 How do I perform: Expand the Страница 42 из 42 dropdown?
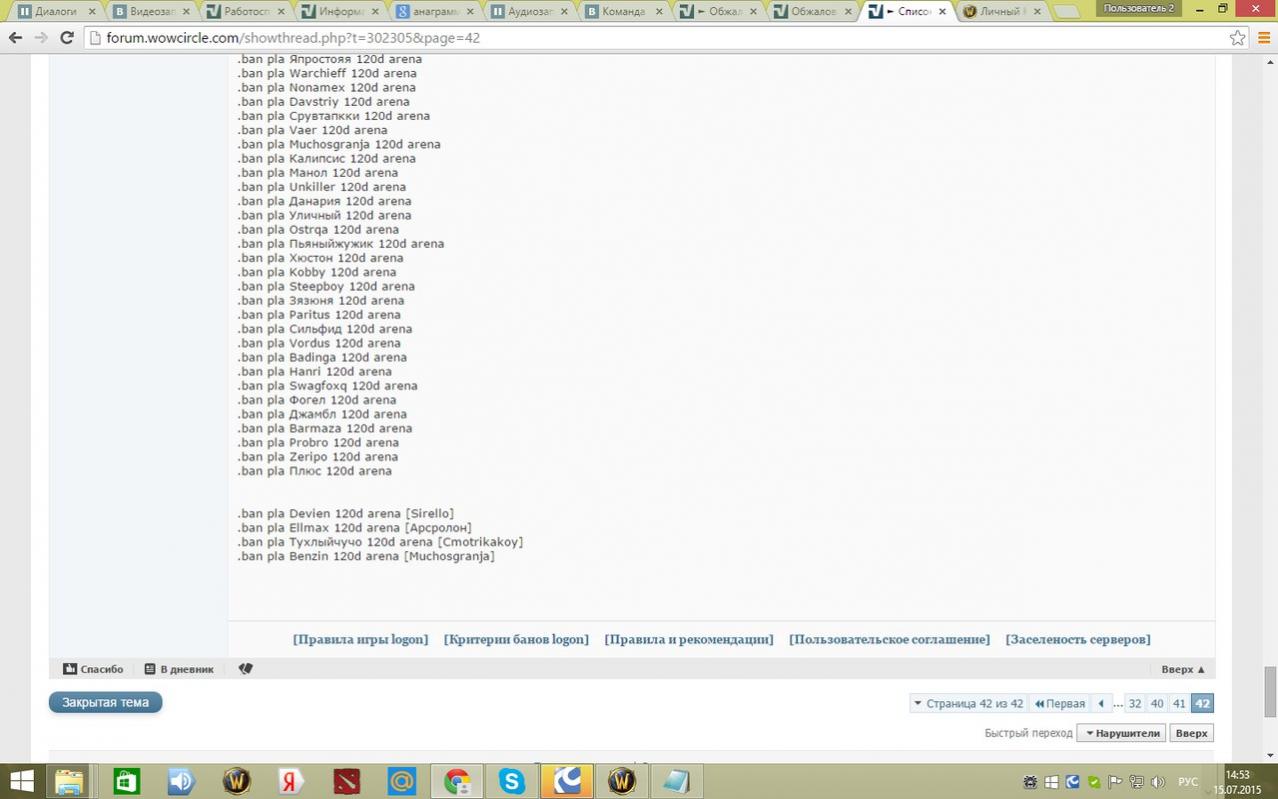pos(968,703)
